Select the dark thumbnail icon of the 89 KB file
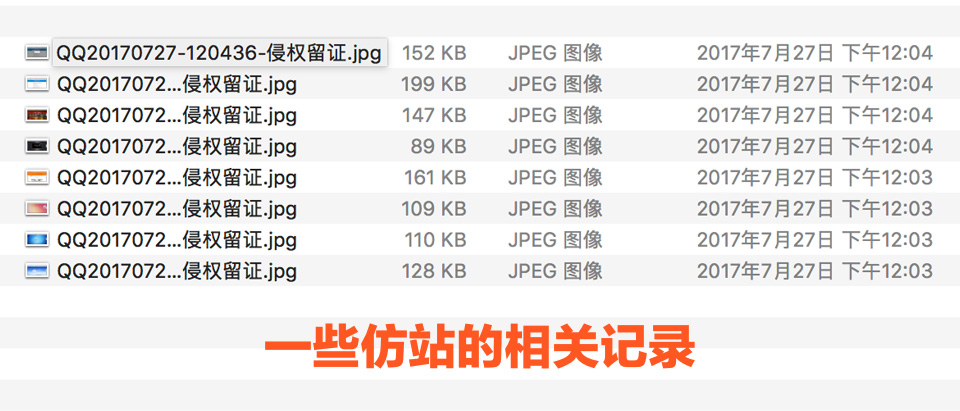The image size is (960, 411). point(37,146)
